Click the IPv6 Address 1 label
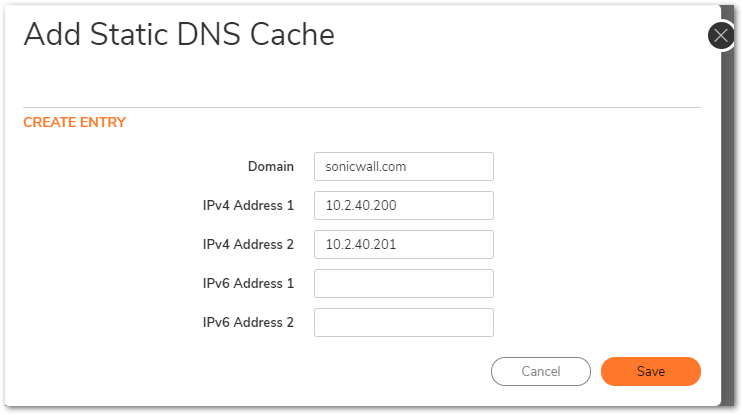Image resolution: width=743 pixels, height=415 pixels. tap(248, 283)
